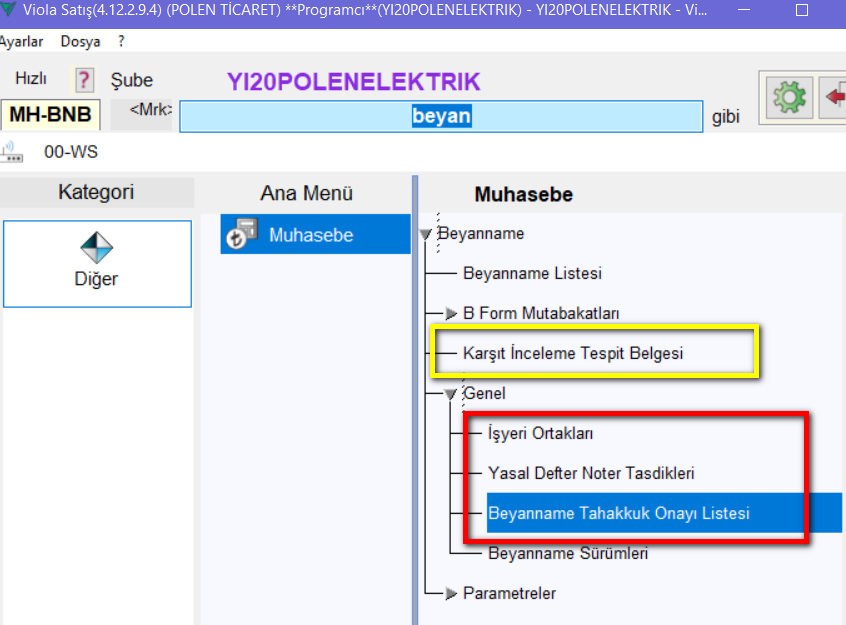Click the question mark help icon
The height and width of the screenshot is (625, 846).
click(x=85, y=80)
